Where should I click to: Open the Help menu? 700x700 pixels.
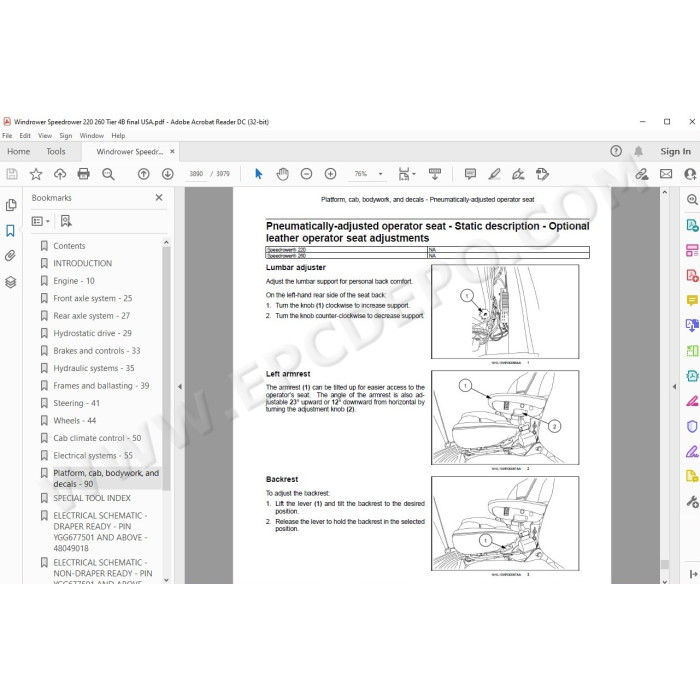click(x=118, y=135)
